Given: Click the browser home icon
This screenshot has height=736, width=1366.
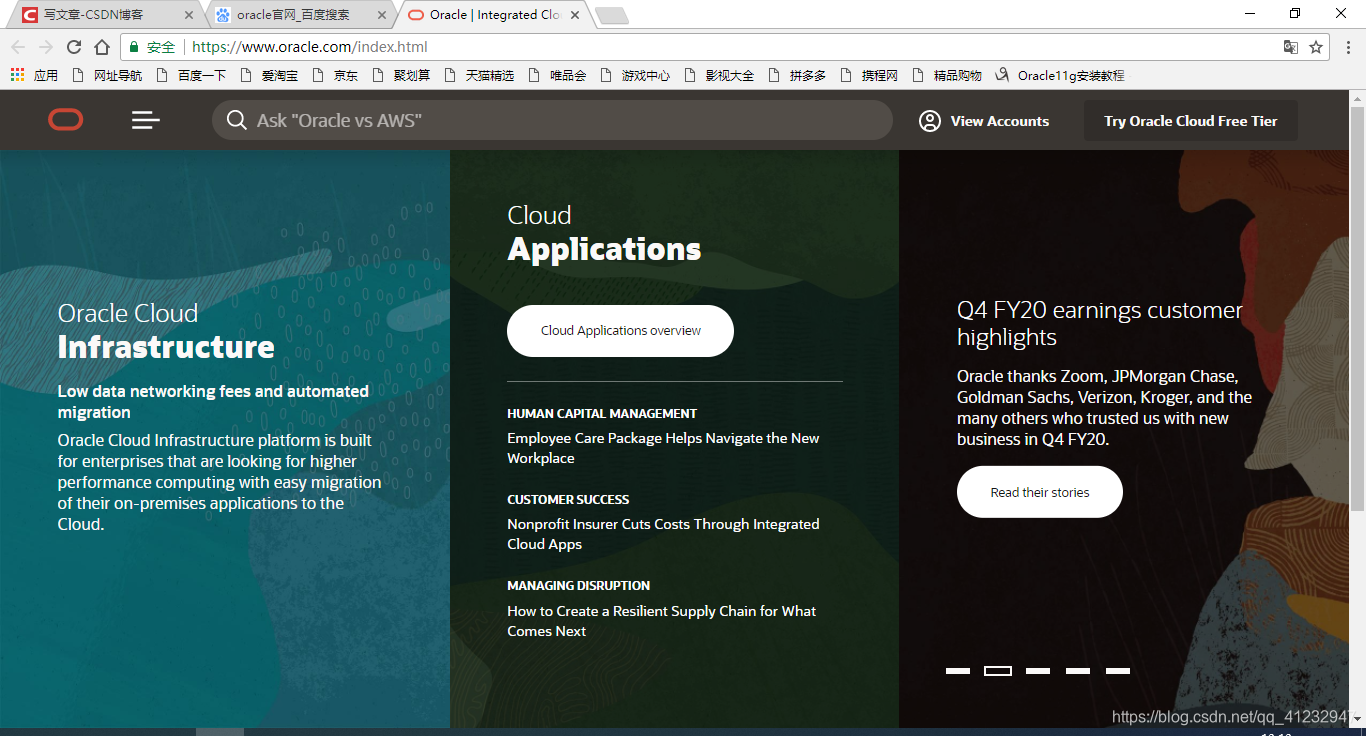Looking at the screenshot, I should 102,47.
